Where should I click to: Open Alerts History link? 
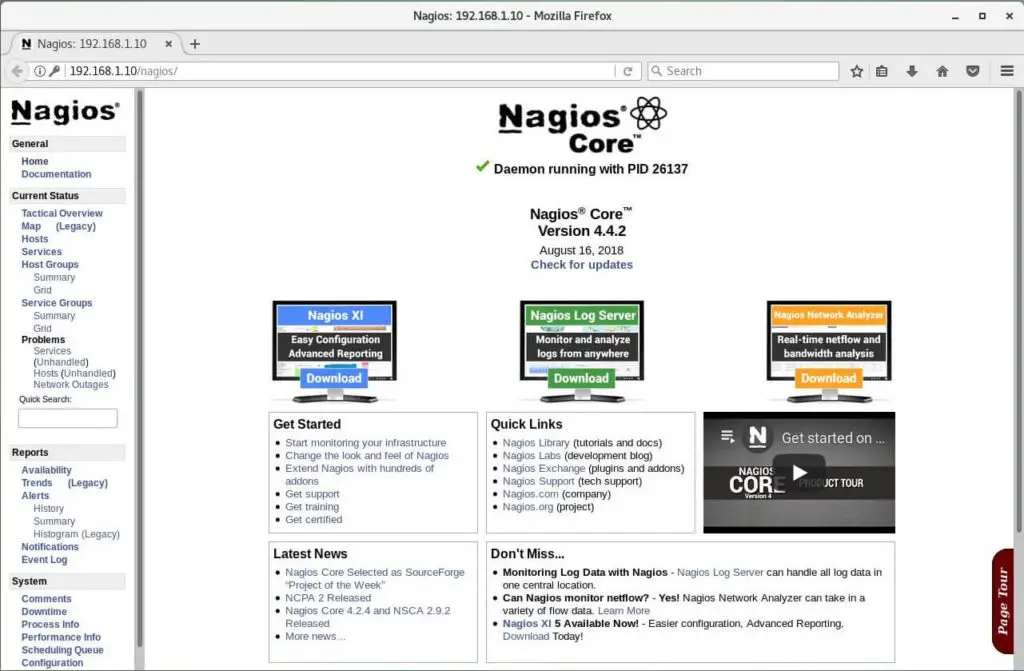tap(48, 508)
